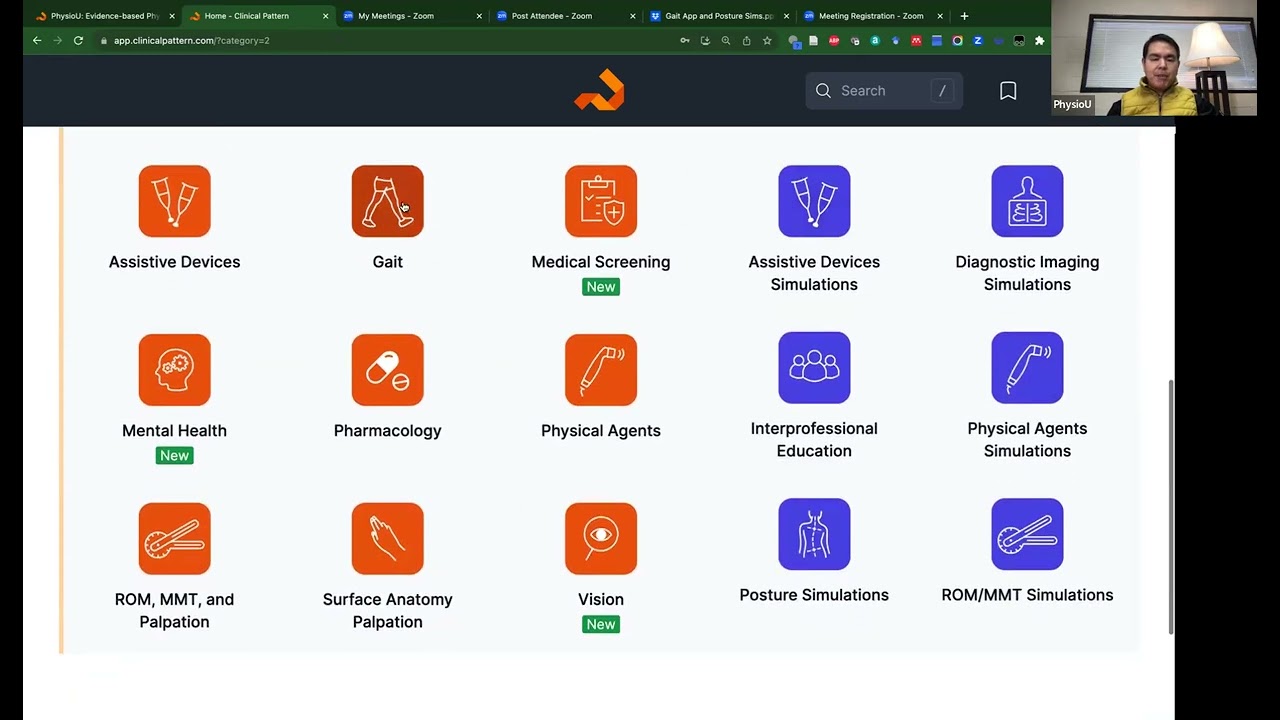Switch to the My Meetings - Zoom tab
Screen dimensions: 1280x720
(396, 16)
